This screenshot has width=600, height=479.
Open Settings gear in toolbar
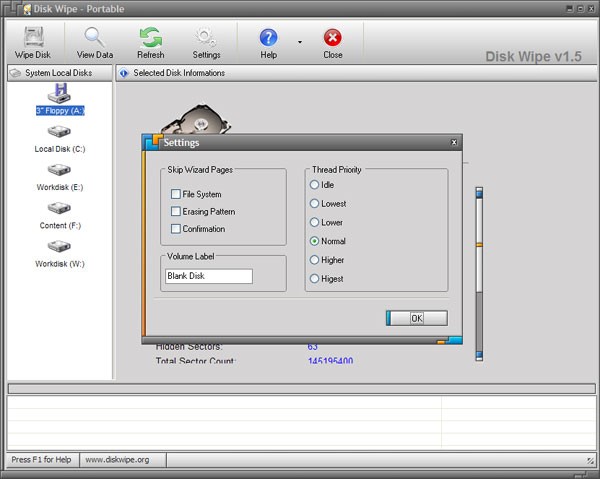point(206,37)
